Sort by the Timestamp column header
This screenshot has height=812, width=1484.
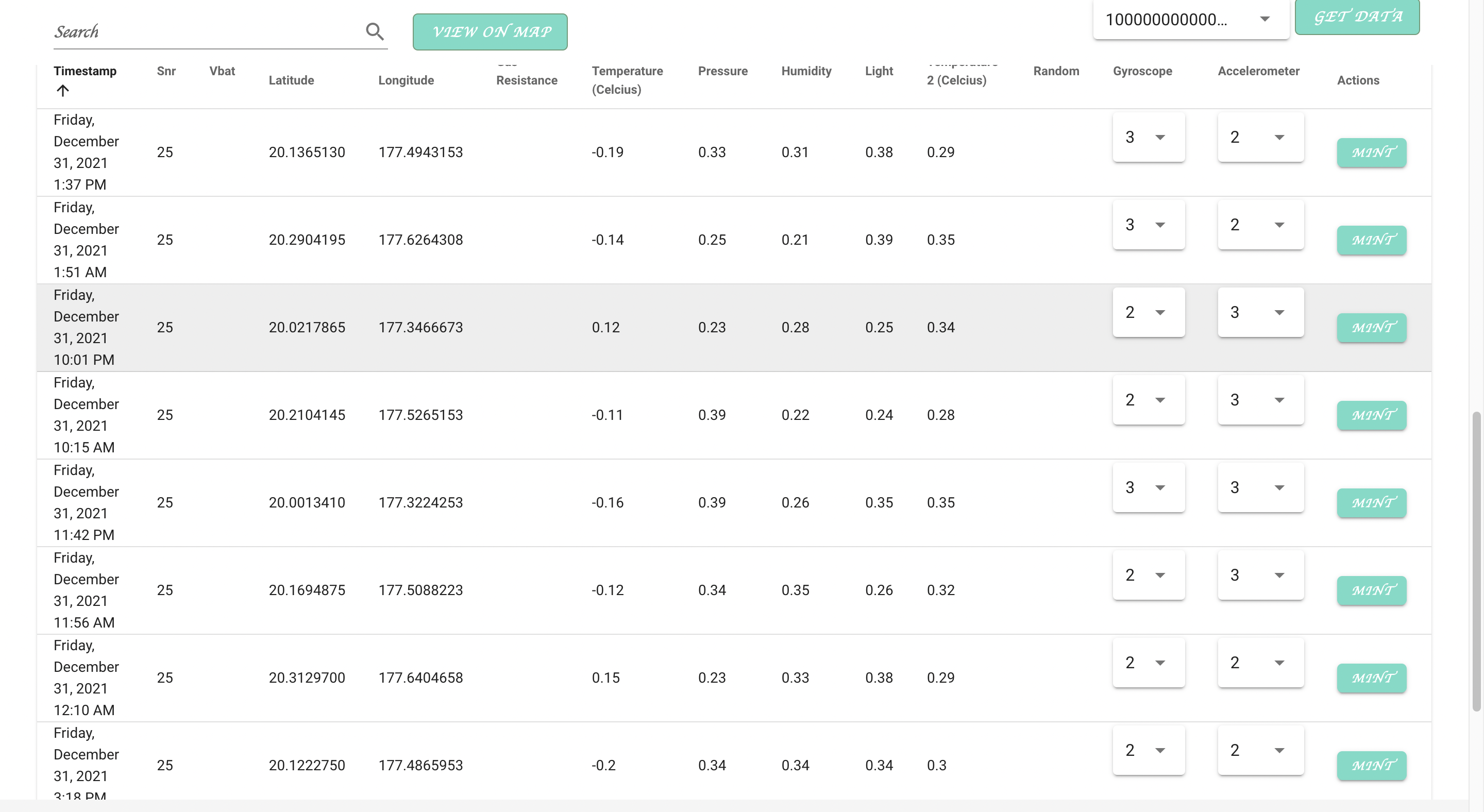click(x=85, y=71)
